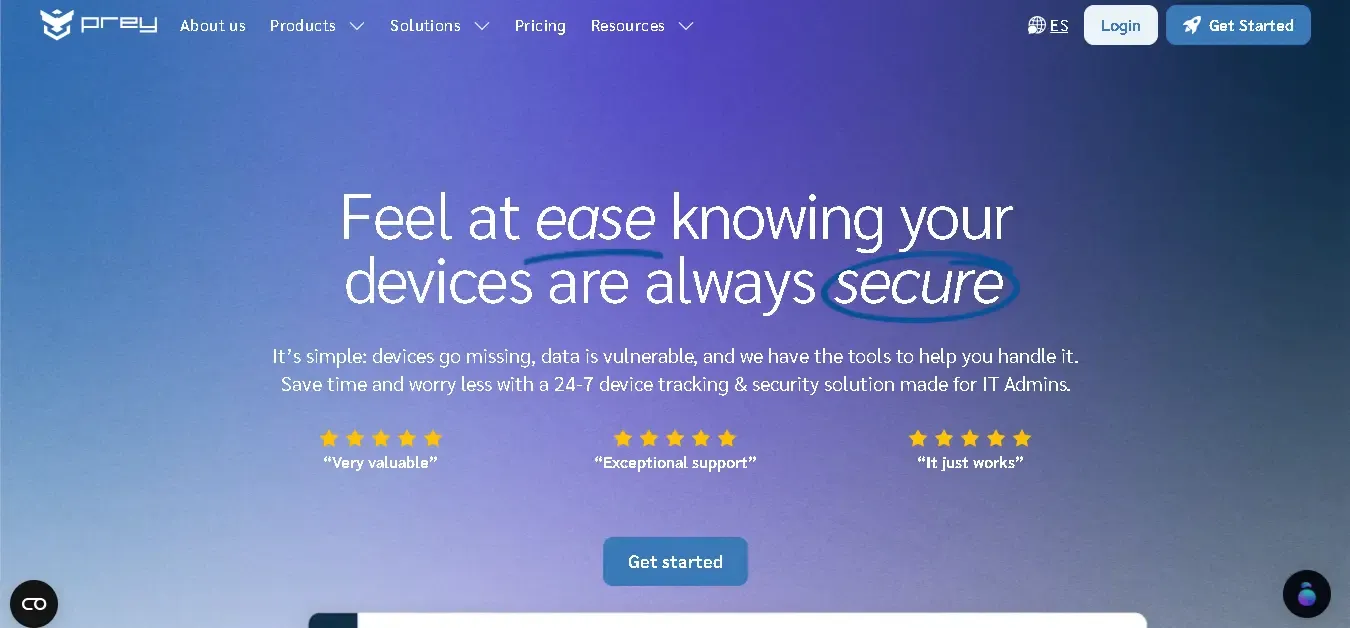Expand the Solutions dropdown
This screenshot has width=1350, height=628.
coord(439,26)
